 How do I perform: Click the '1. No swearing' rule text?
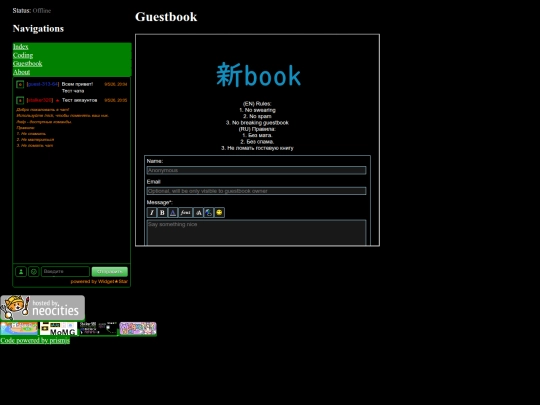257,110
